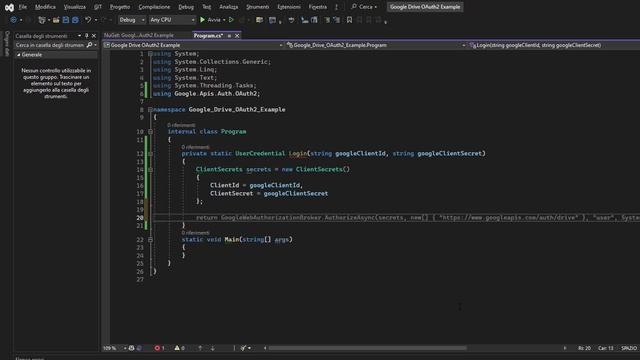The height and width of the screenshot is (360, 640).
Task: Go to previous issue with up arrow
Action: [200, 348]
